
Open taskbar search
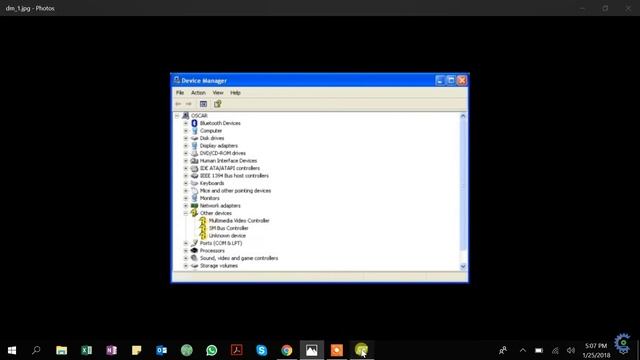click(x=36, y=350)
